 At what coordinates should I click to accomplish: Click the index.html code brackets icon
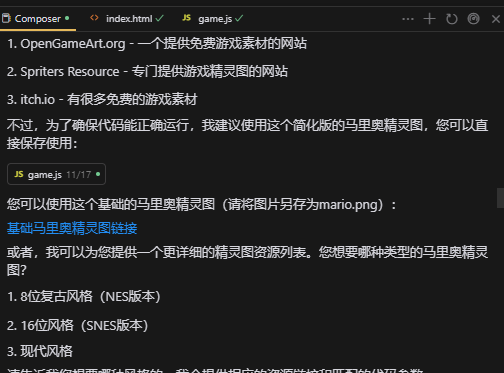[x=94, y=18]
